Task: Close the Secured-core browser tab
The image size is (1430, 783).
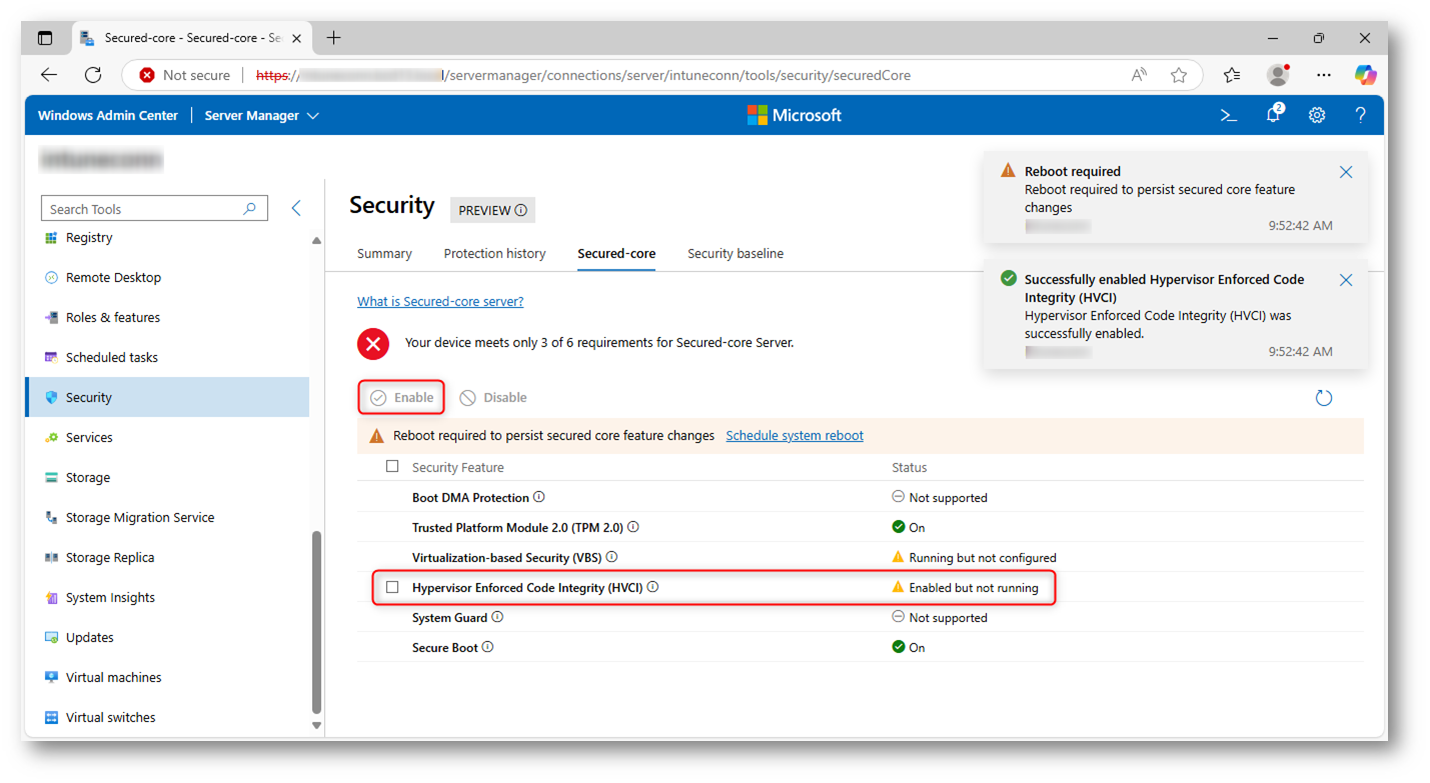Action: [297, 38]
